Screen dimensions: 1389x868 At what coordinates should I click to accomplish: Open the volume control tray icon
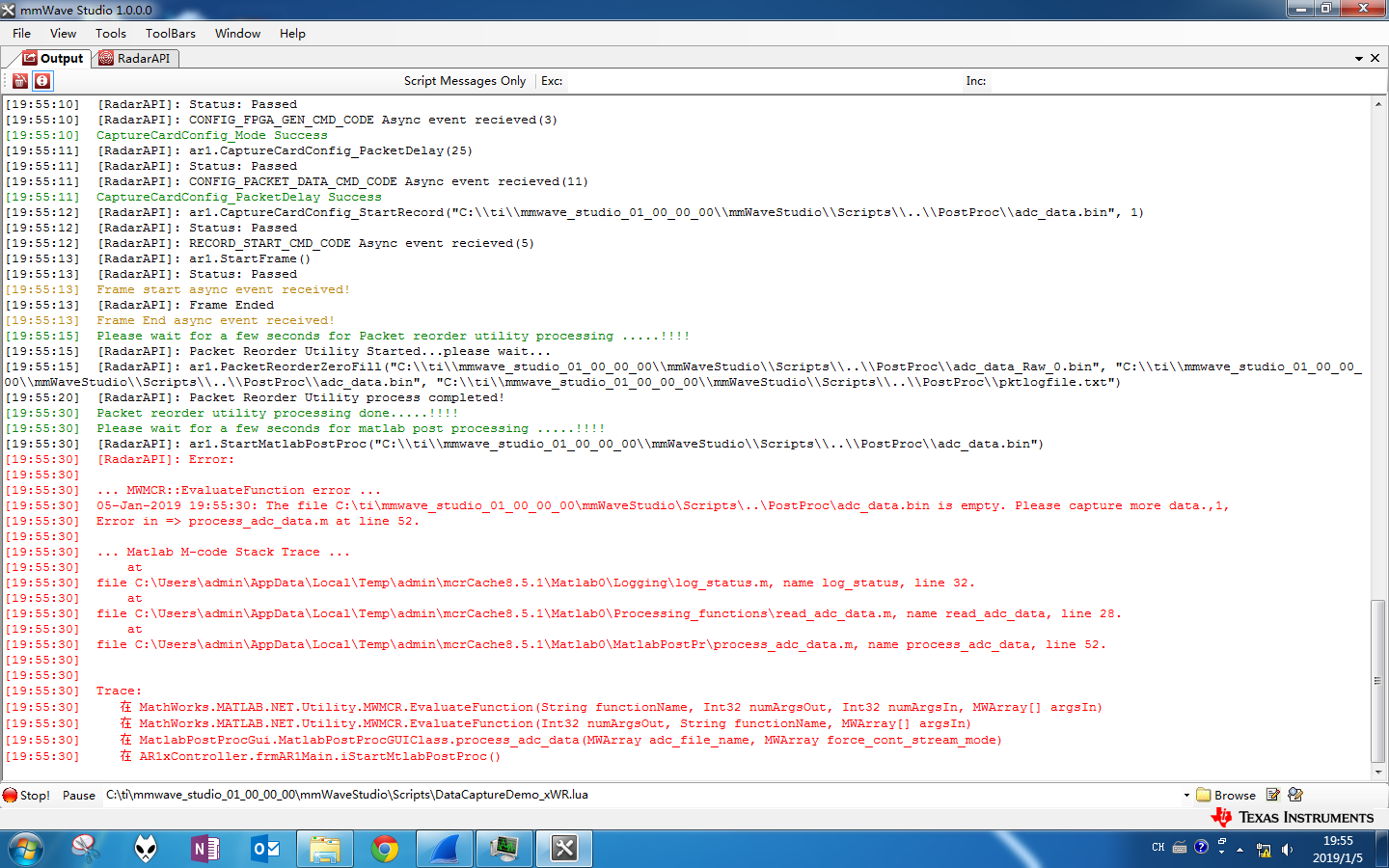(x=1287, y=850)
